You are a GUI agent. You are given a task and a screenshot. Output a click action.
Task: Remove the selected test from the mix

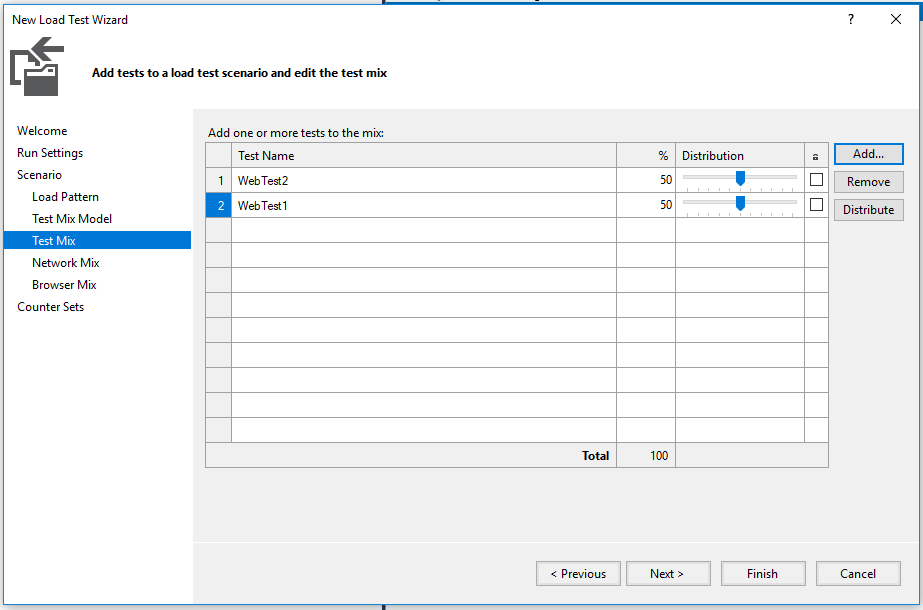pyautogui.click(x=868, y=181)
